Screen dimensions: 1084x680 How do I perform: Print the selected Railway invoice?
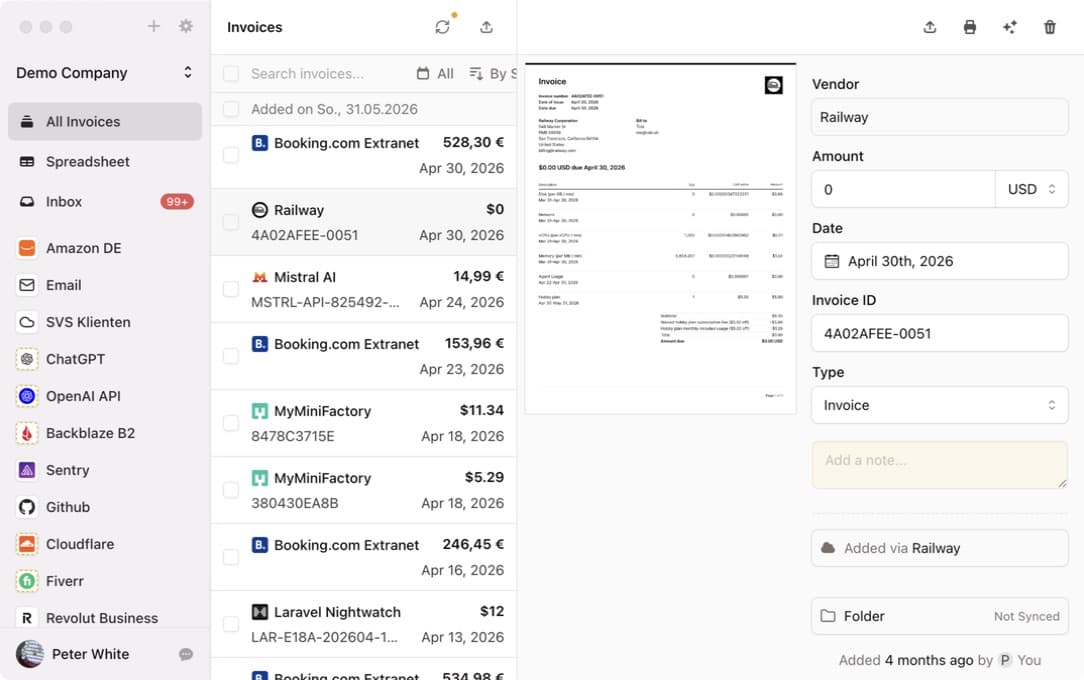pos(970,27)
